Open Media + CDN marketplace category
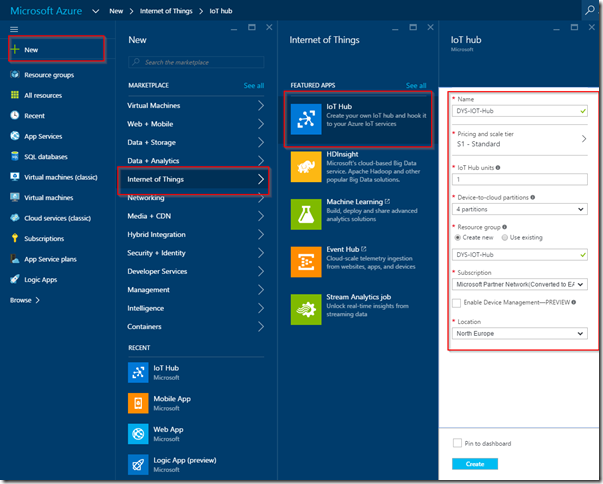 pos(196,216)
